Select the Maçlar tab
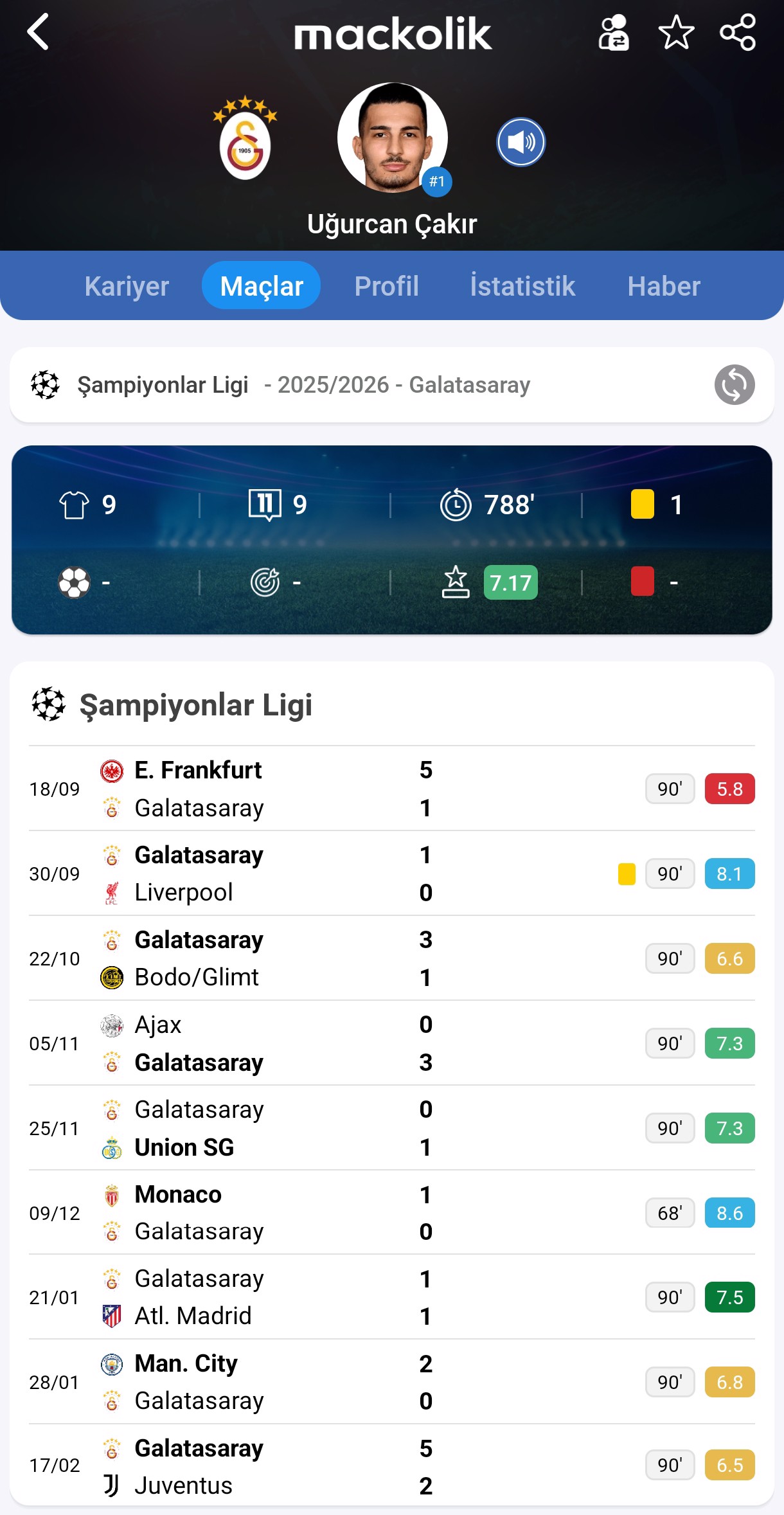The width and height of the screenshot is (784, 1515). [261, 286]
